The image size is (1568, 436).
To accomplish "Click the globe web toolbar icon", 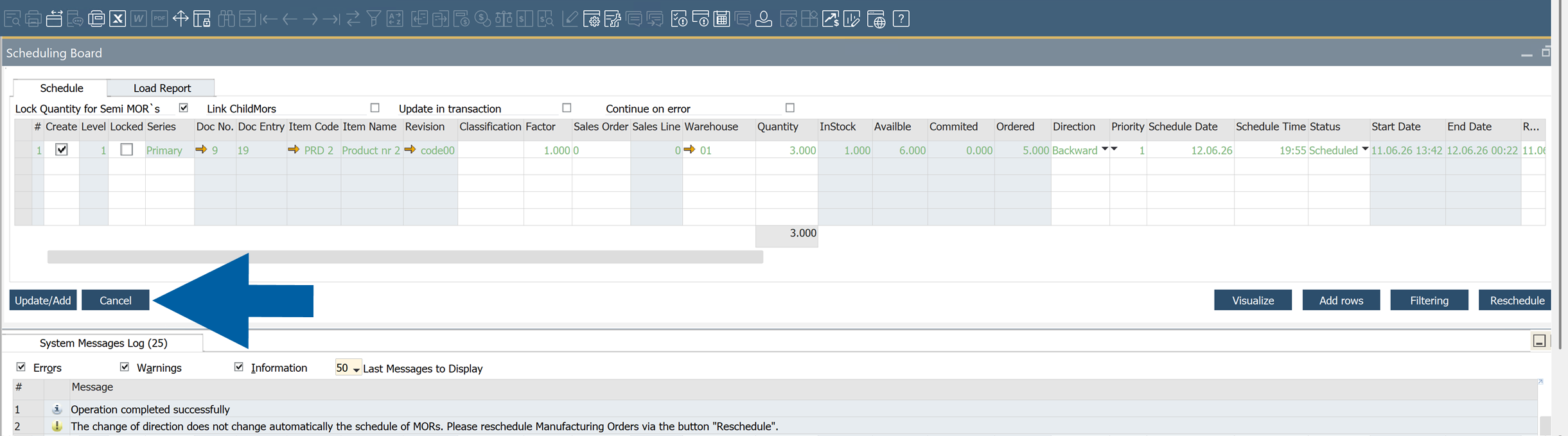I will (x=876, y=19).
